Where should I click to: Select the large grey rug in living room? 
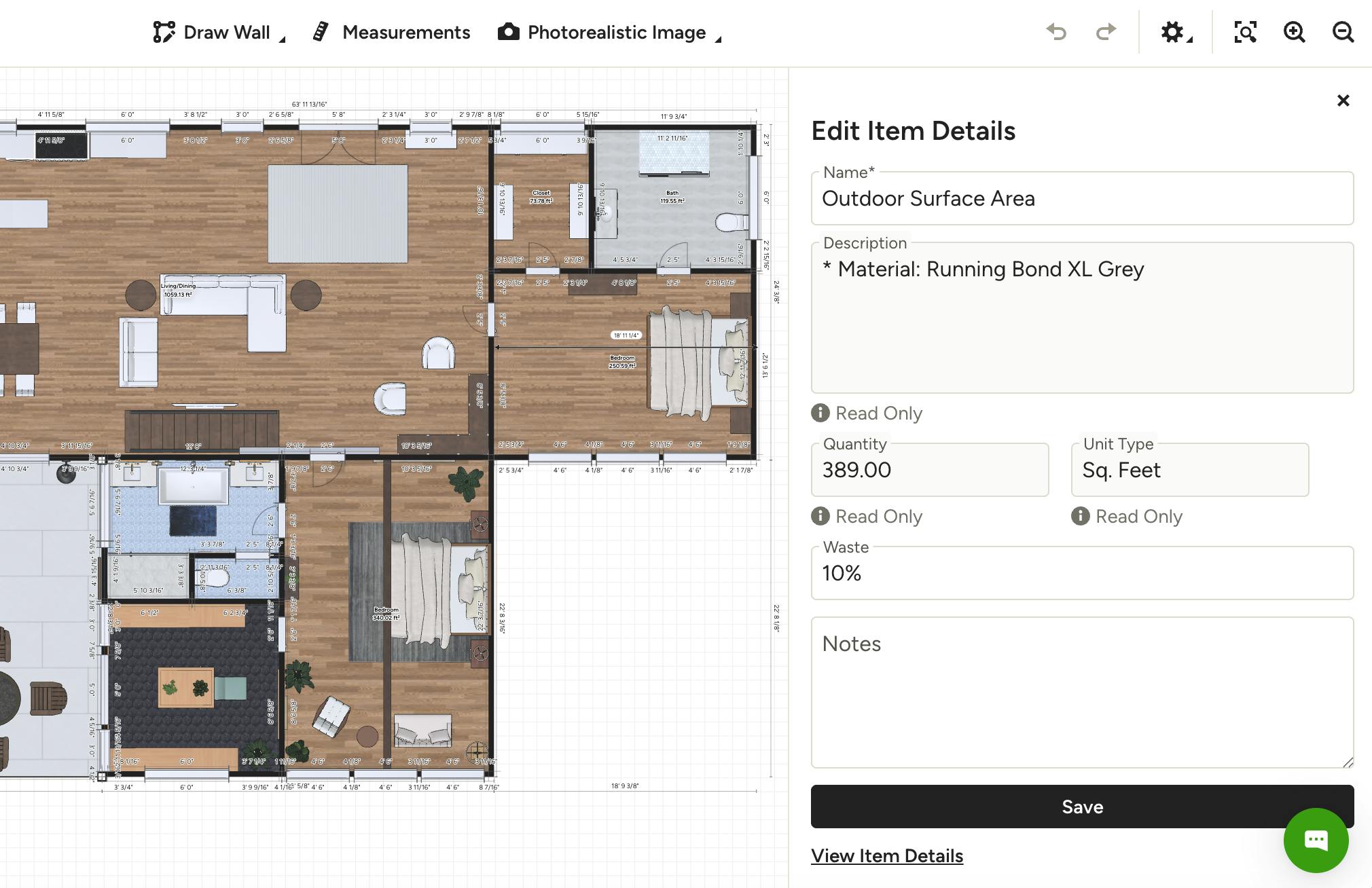point(338,214)
